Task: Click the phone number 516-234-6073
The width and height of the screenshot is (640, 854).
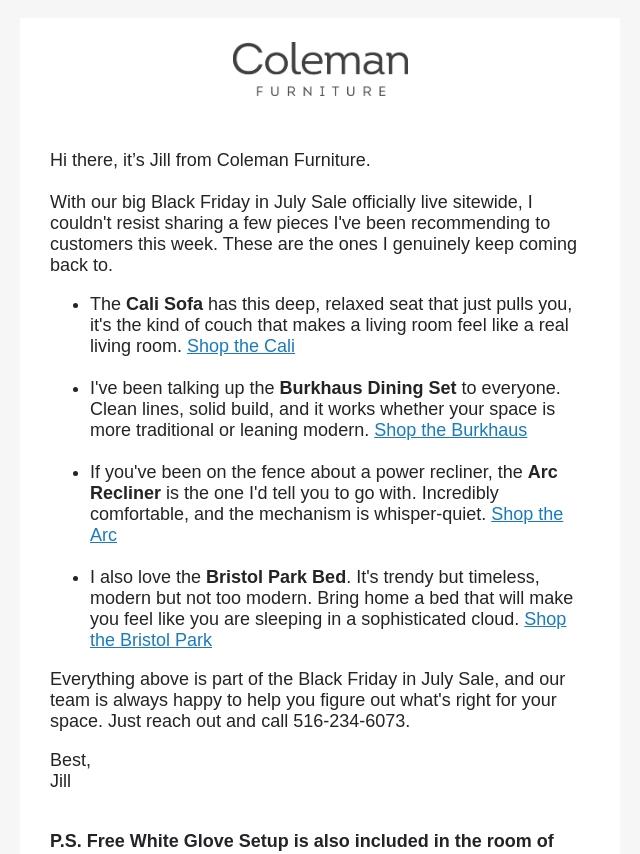Action: [x=349, y=721]
